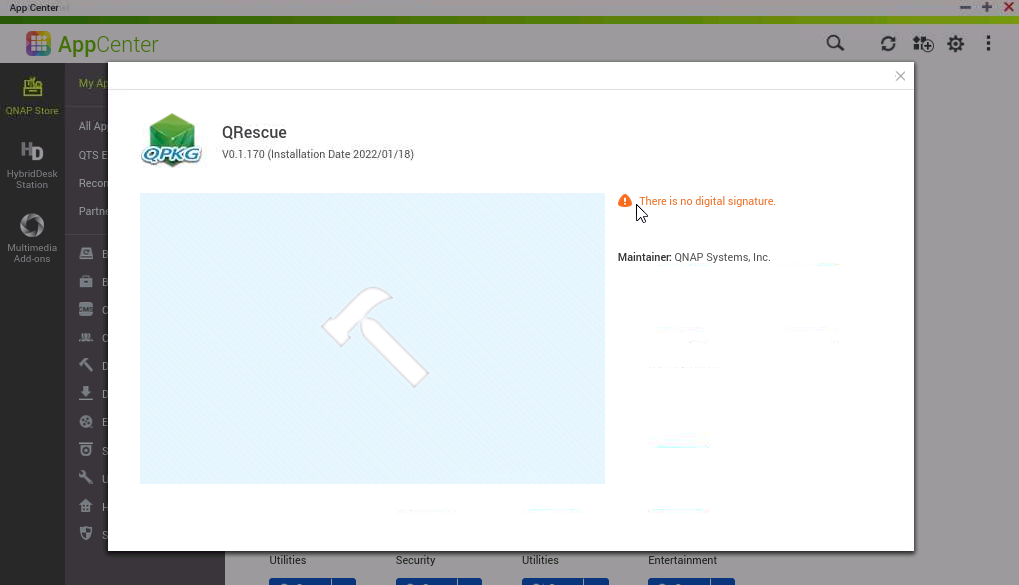
Task: Close the QRescue details dialog
Action: click(900, 76)
